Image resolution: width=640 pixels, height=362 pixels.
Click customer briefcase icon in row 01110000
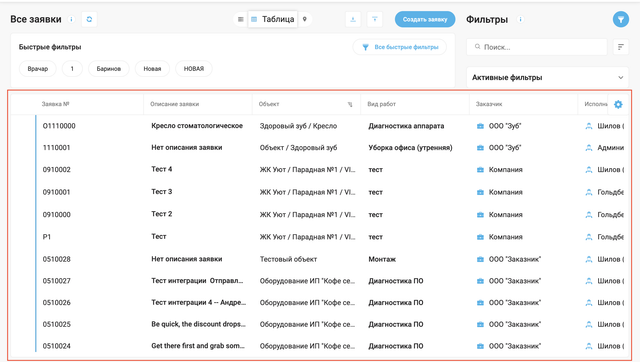coord(480,126)
